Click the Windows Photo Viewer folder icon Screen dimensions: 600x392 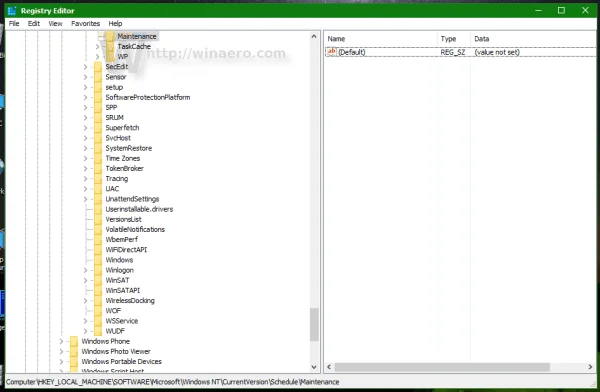tap(74, 351)
